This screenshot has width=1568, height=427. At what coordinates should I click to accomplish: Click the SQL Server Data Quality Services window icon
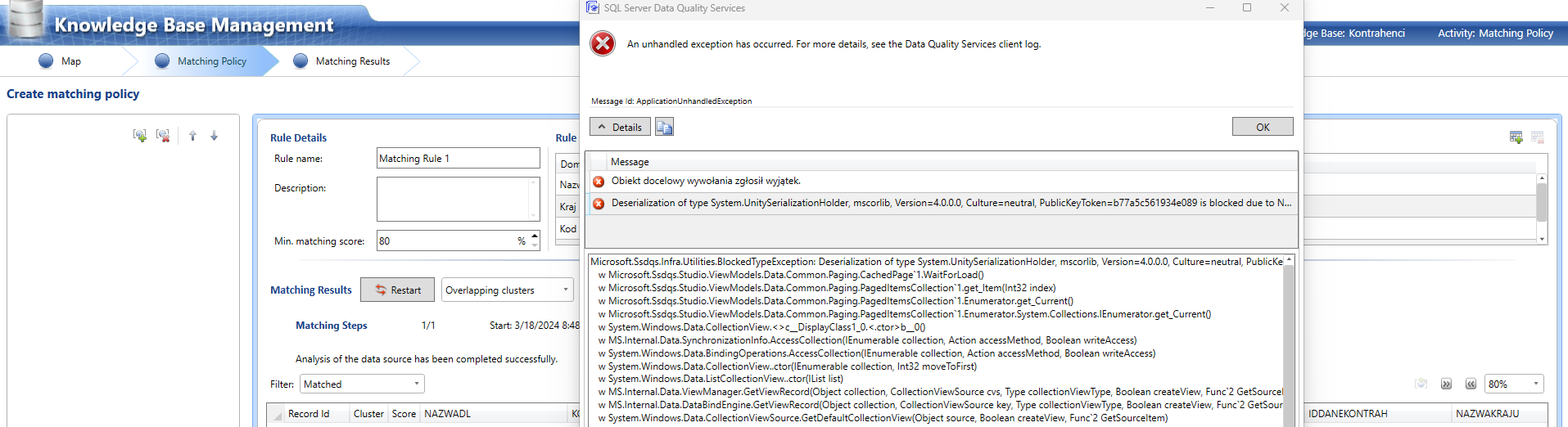click(x=593, y=7)
